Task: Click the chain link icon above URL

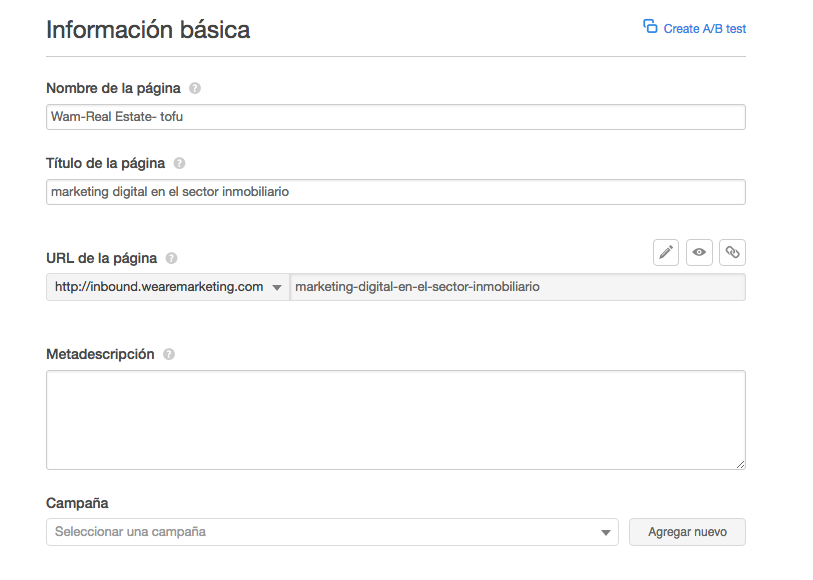Action: coord(732,253)
